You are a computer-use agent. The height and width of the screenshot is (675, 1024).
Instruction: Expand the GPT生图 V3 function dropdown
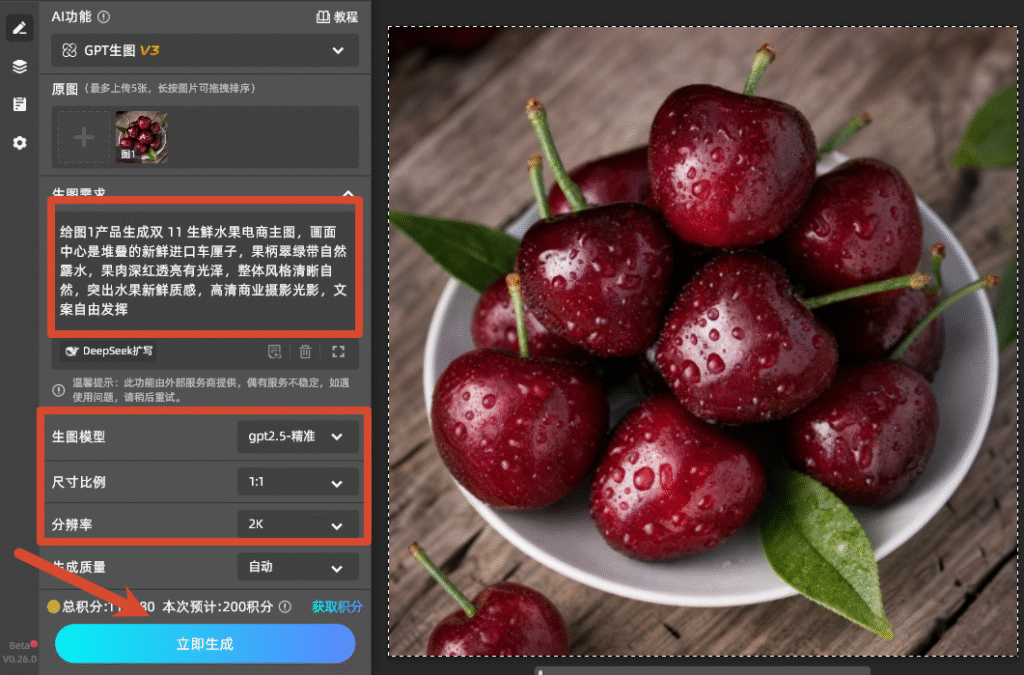[205, 50]
